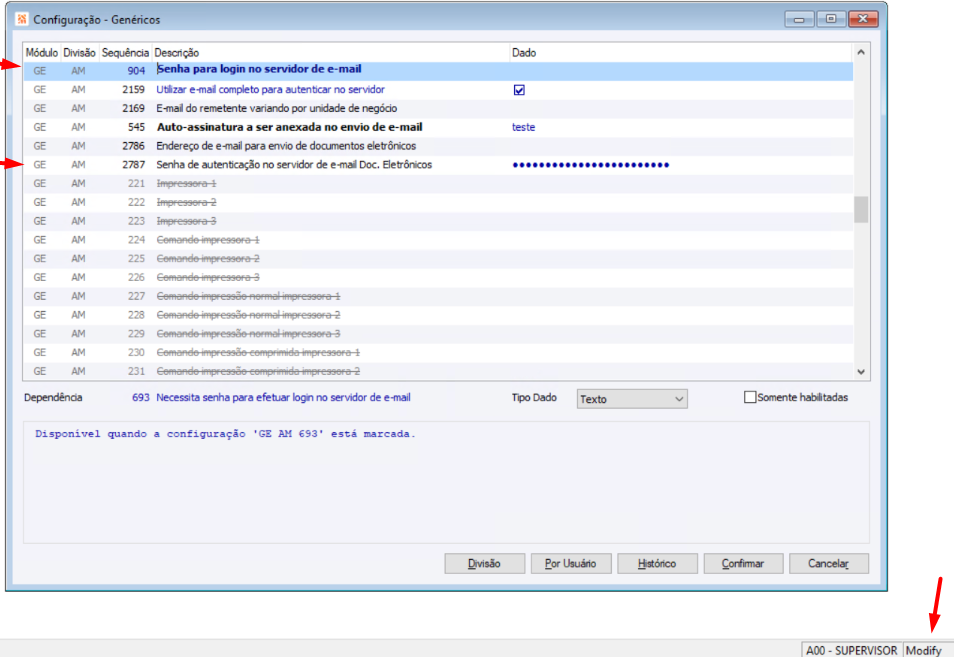Click 'Modify' status bar entry
Viewport: 954px width, 657px height.
tap(924, 650)
